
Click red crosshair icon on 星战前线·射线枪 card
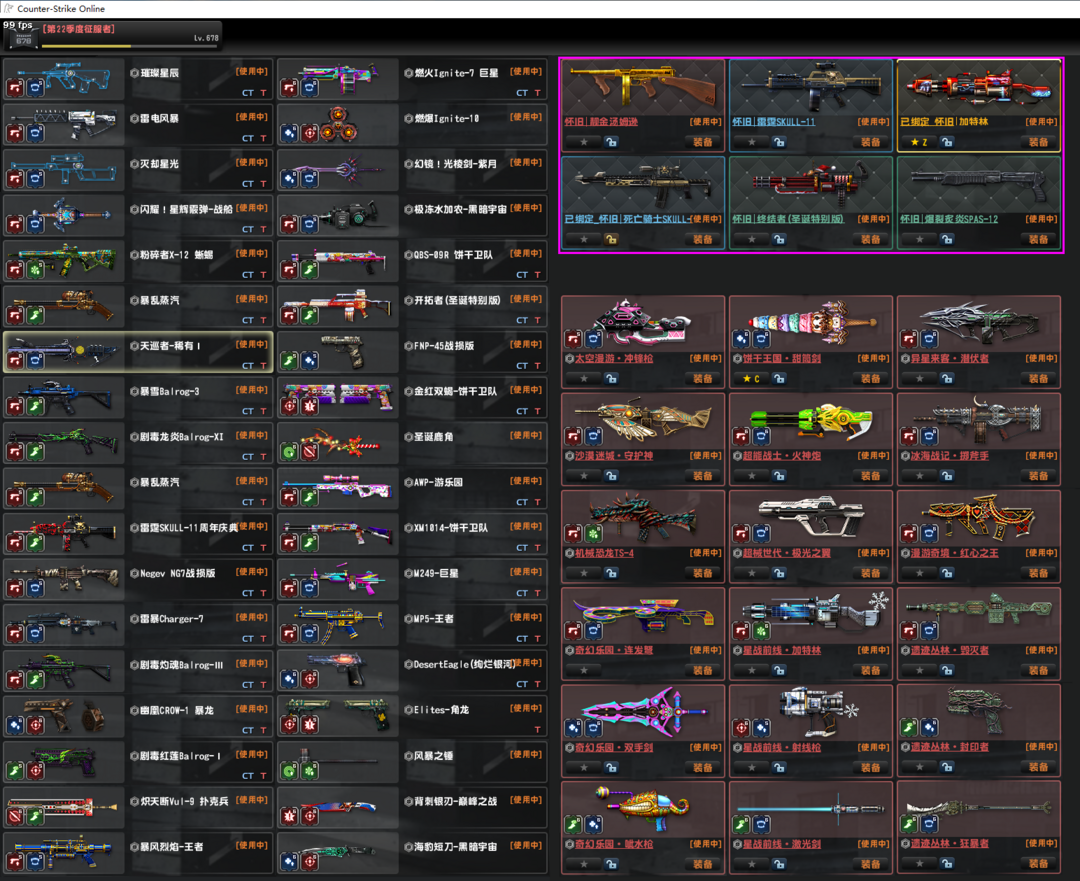741,727
